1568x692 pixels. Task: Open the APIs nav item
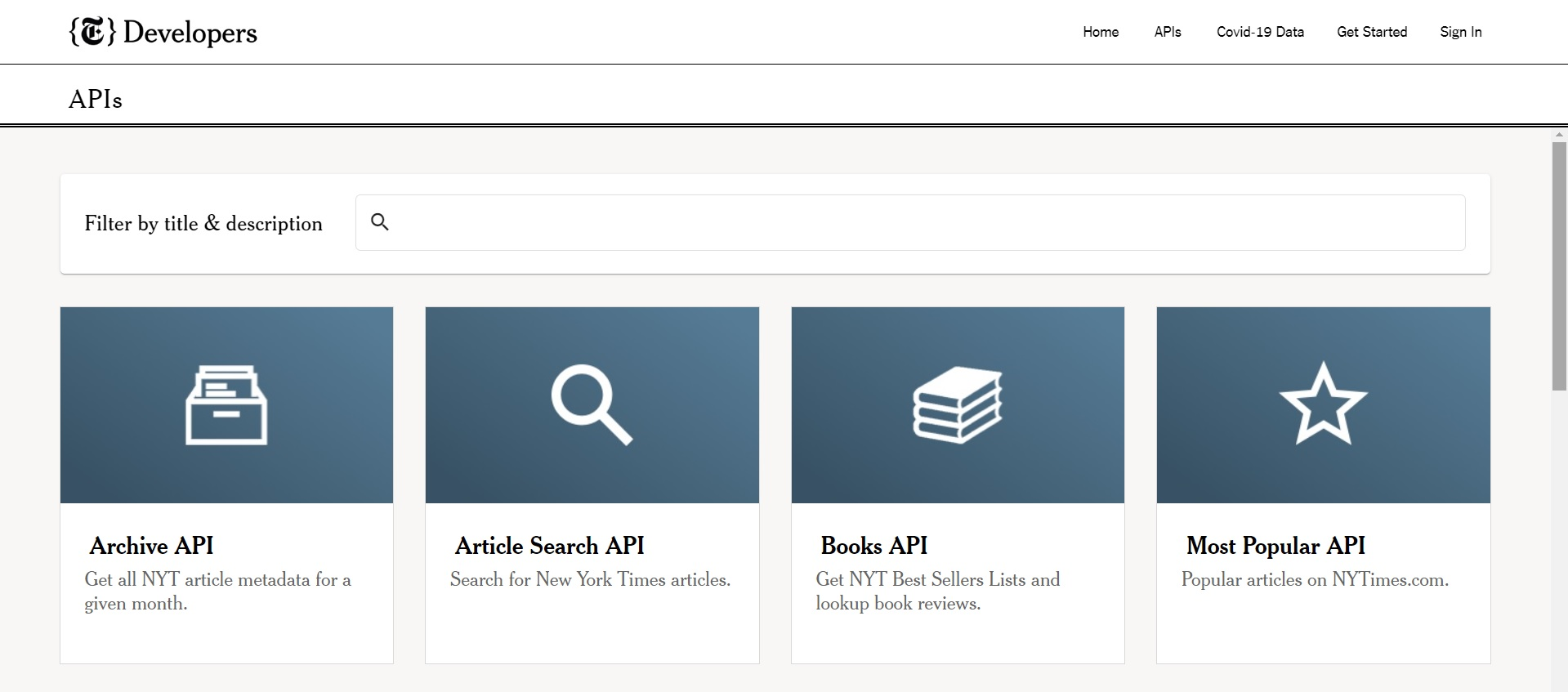click(x=1168, y=32)
